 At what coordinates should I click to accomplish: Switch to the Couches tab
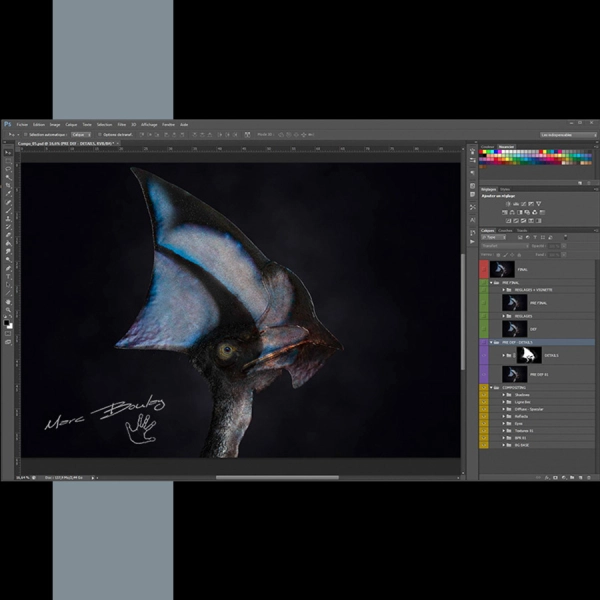pos(505,231)
